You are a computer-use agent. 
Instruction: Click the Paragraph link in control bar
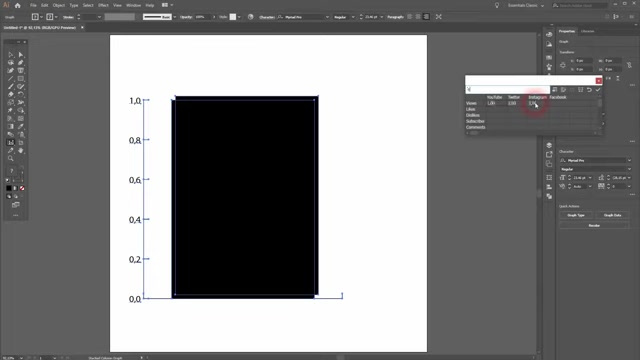click(x=395, y=17)
